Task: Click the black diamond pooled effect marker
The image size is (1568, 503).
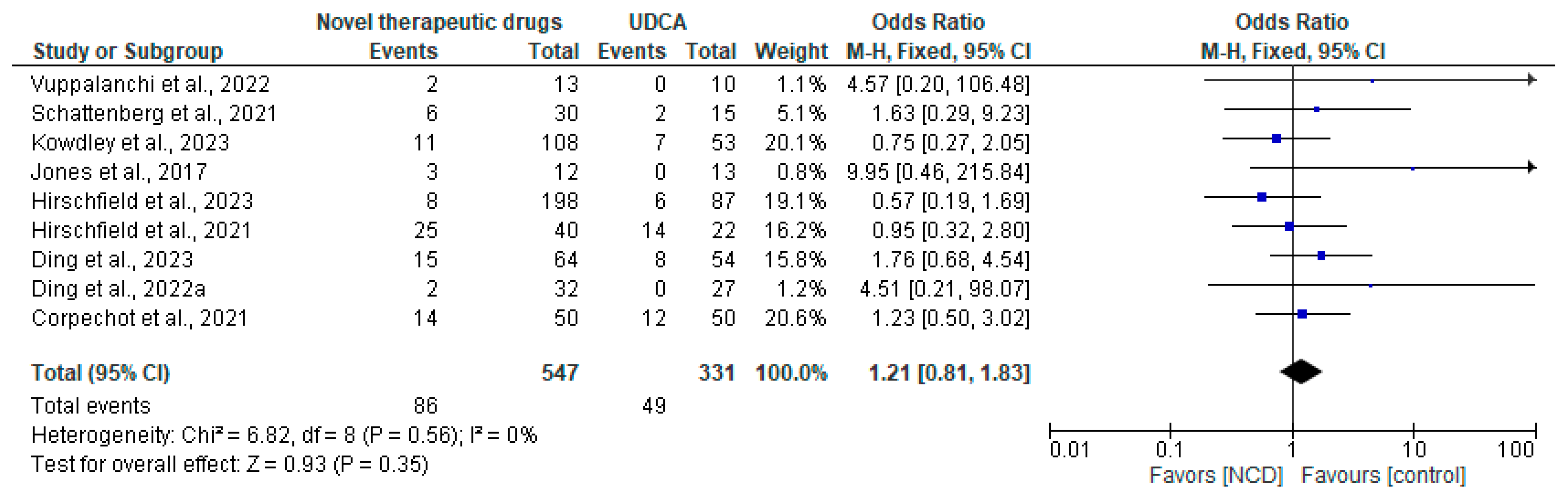Action: (x=1301, y=372)
